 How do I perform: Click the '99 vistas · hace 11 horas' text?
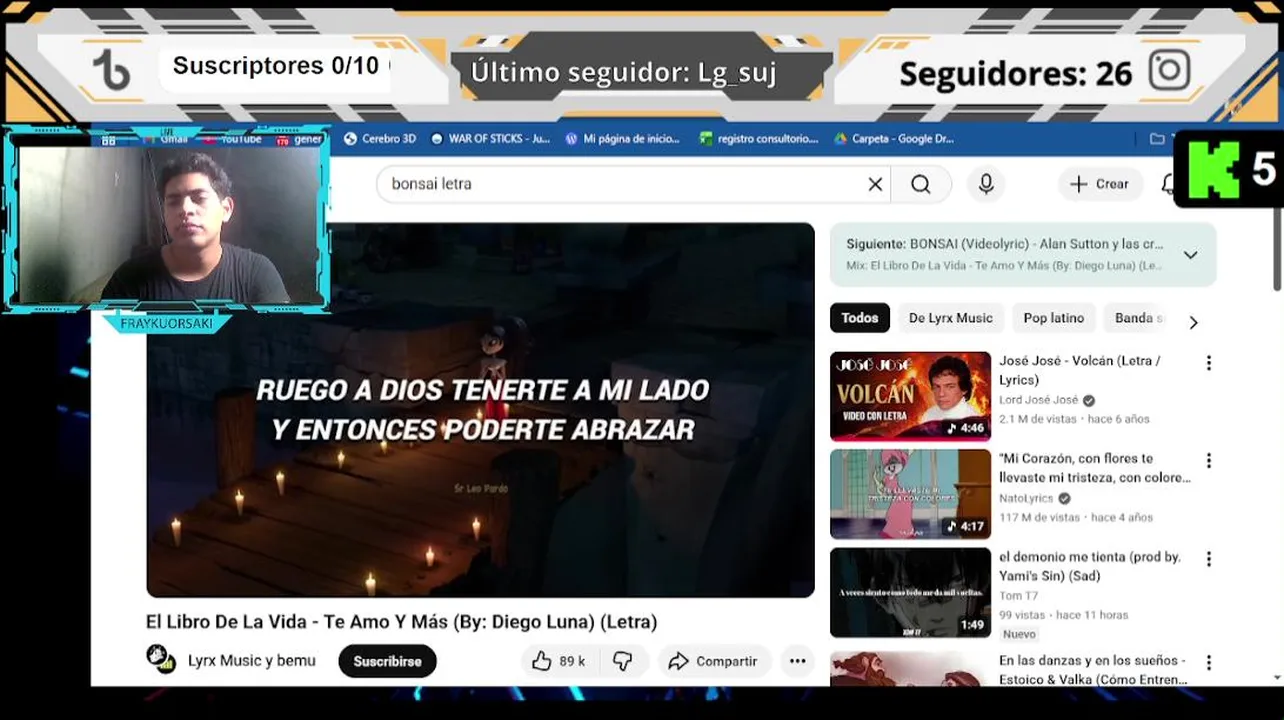[x=1064, y=615]
